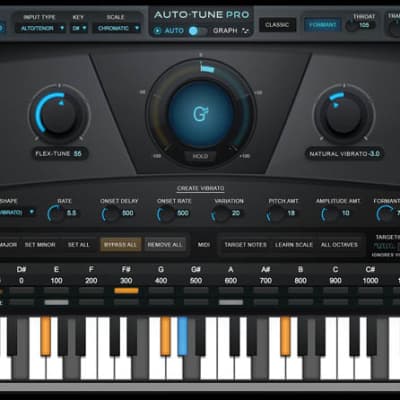Click the Onset Delay knob
400x400 pixels.
coord(109,214)
